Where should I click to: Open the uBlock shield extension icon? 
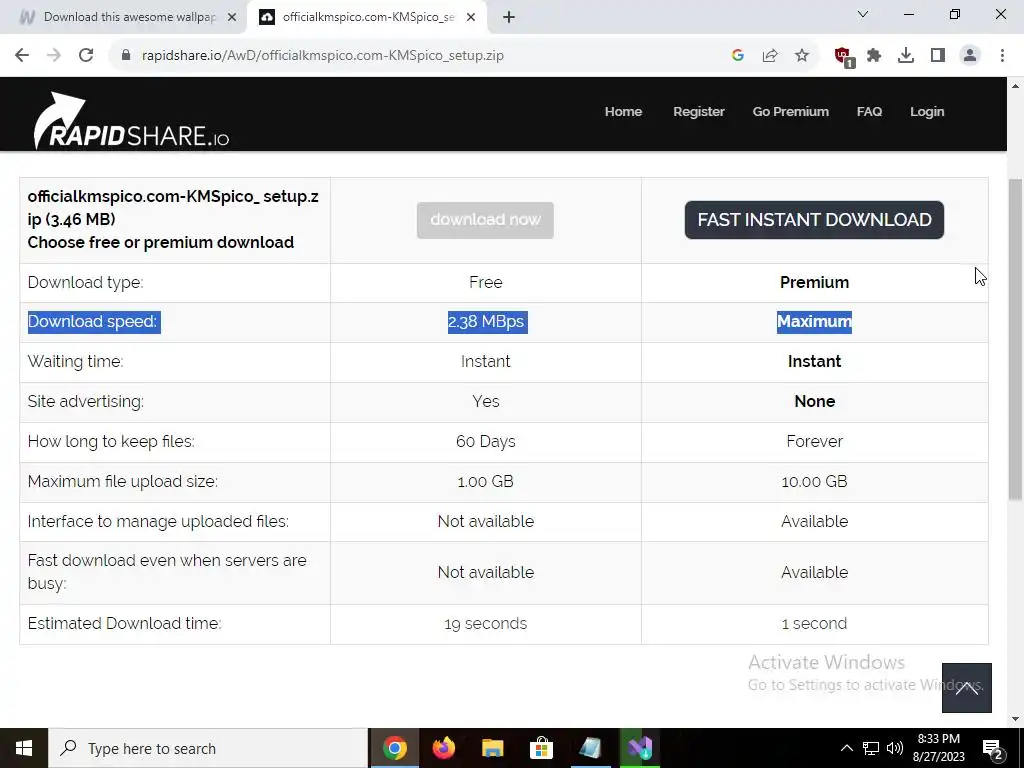coord(843,56)
